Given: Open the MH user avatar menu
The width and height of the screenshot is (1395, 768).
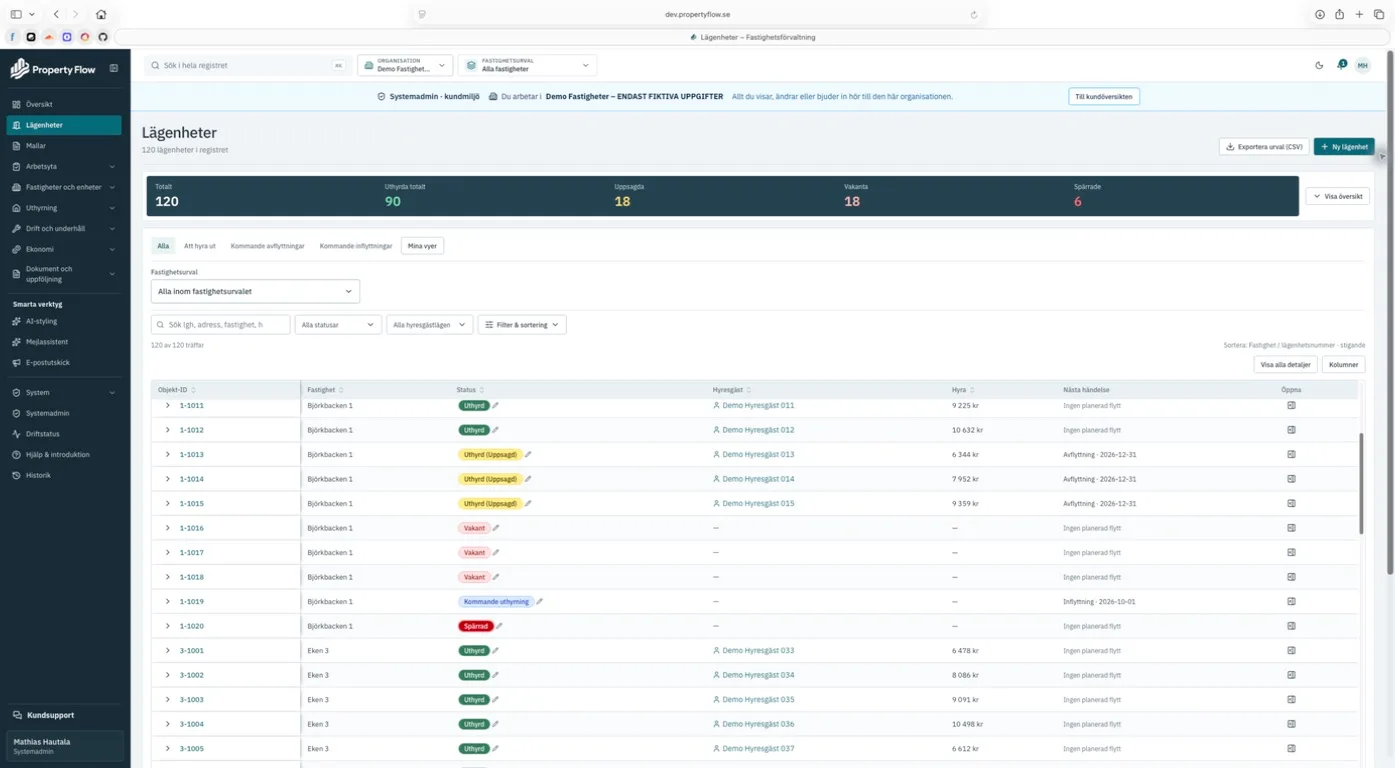Looking at the screenshot, I should pyautogui.click(x=1362, y=65).
